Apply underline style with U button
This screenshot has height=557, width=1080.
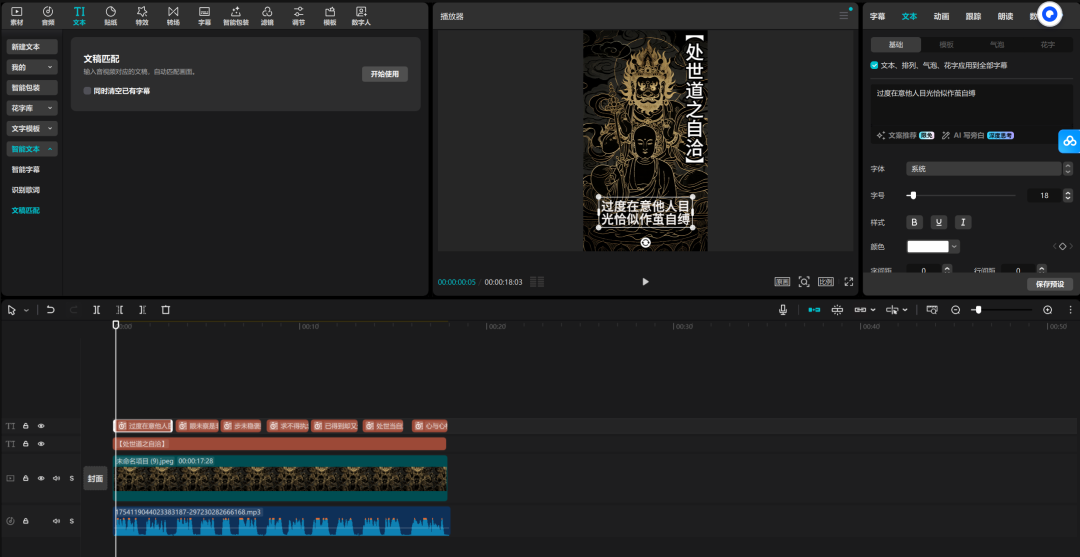[939, 222]
